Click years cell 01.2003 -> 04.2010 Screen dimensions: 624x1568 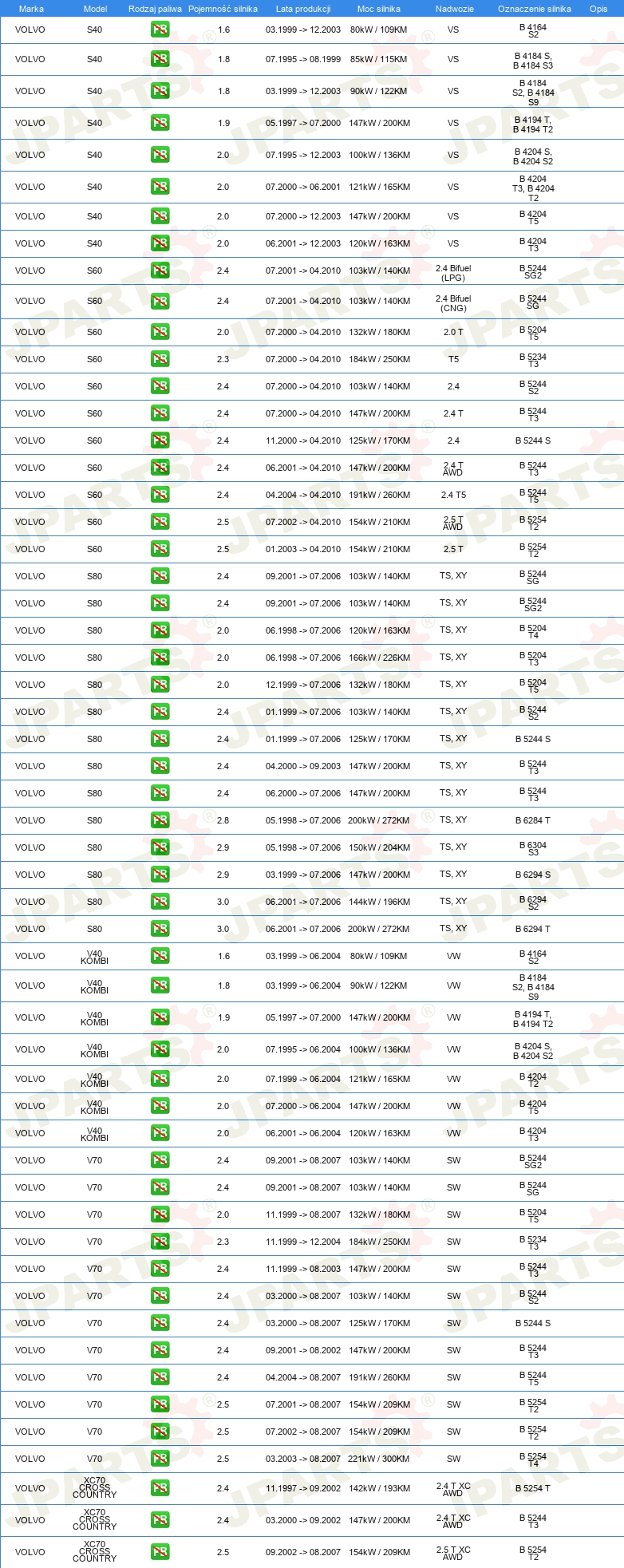[x=303, y=549]
